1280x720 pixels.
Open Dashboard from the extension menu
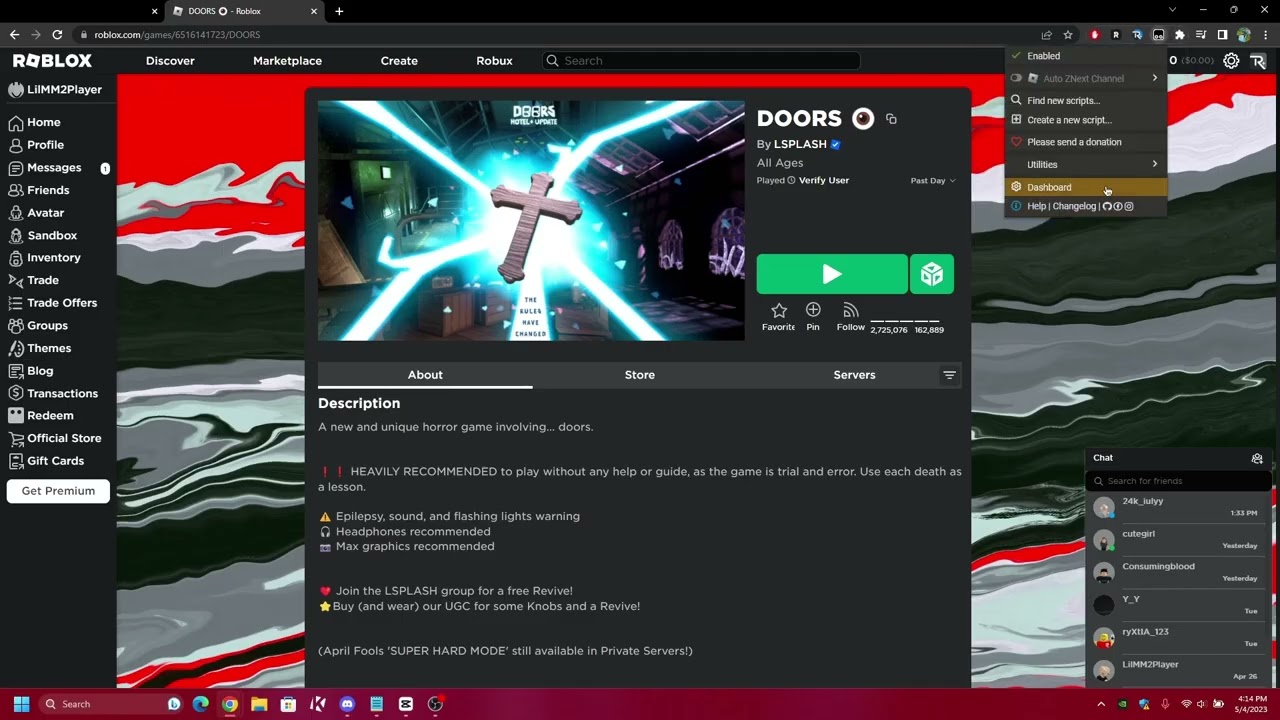click(1086, 187)
